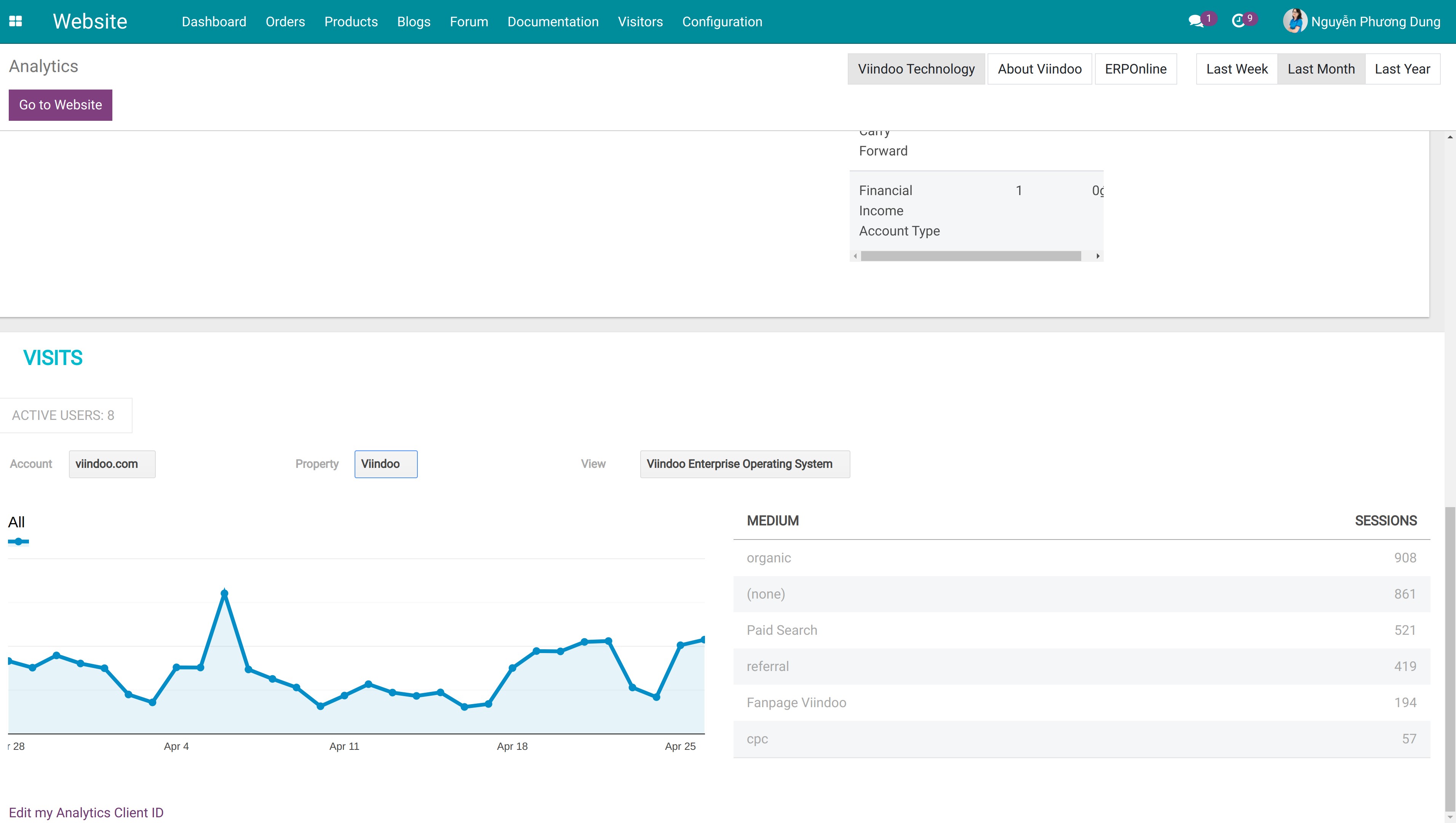Viewport: 1456px width, 823px height.
Task: Open the Products menu
Action: click(x=351, y=21)
